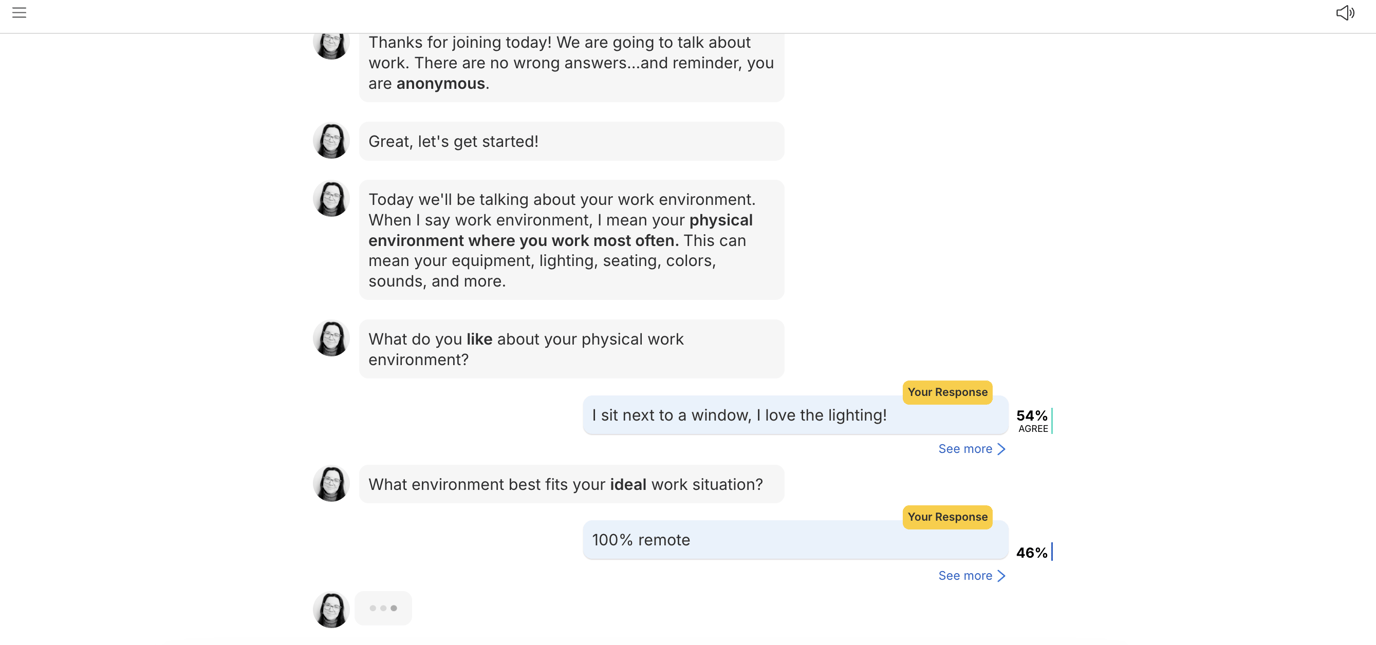The height and width of the screenshot is (645, 1376).
Task: Click the "Great, let's get started!" message
Action: [571, 142]
